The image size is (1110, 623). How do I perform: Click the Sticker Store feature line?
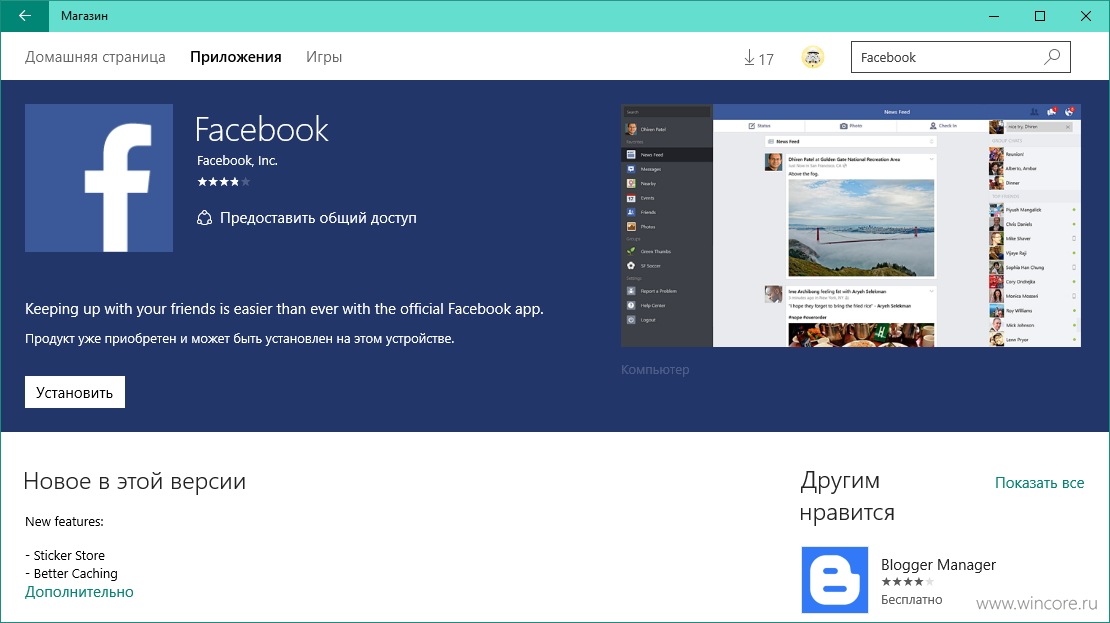coord(65,555)
